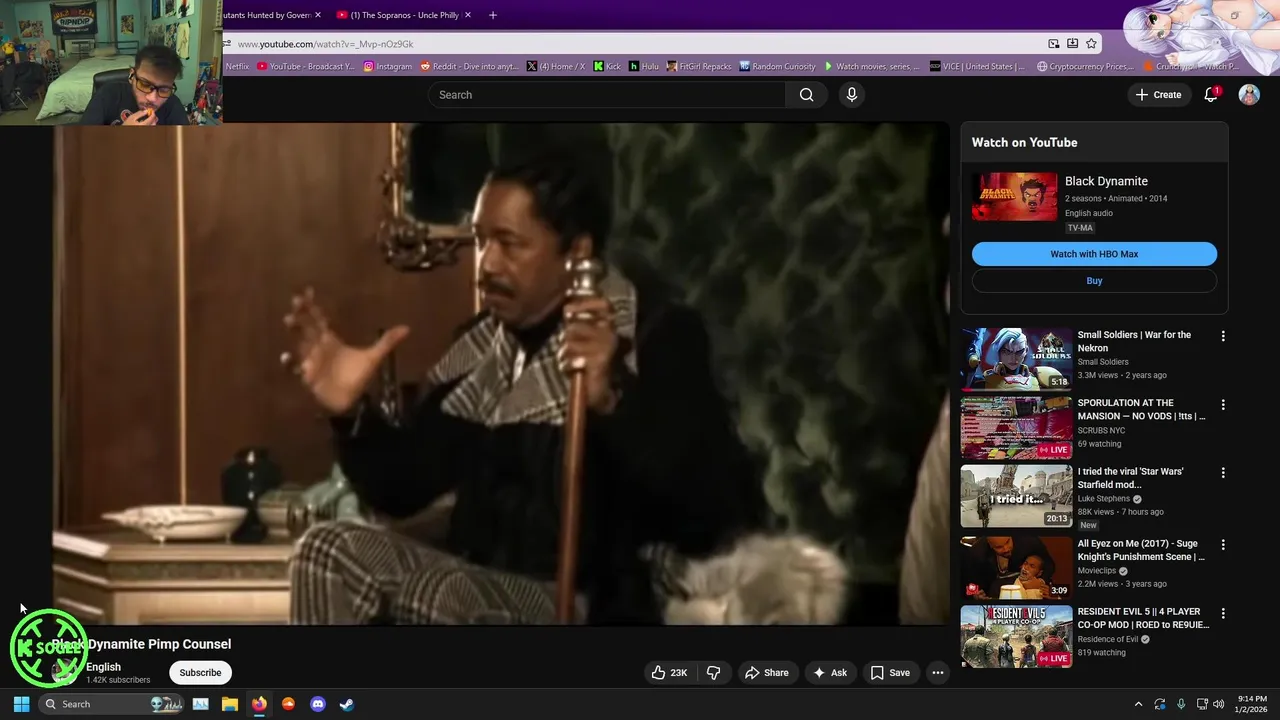
Task: Share the video
Action: tap(766, 673)
